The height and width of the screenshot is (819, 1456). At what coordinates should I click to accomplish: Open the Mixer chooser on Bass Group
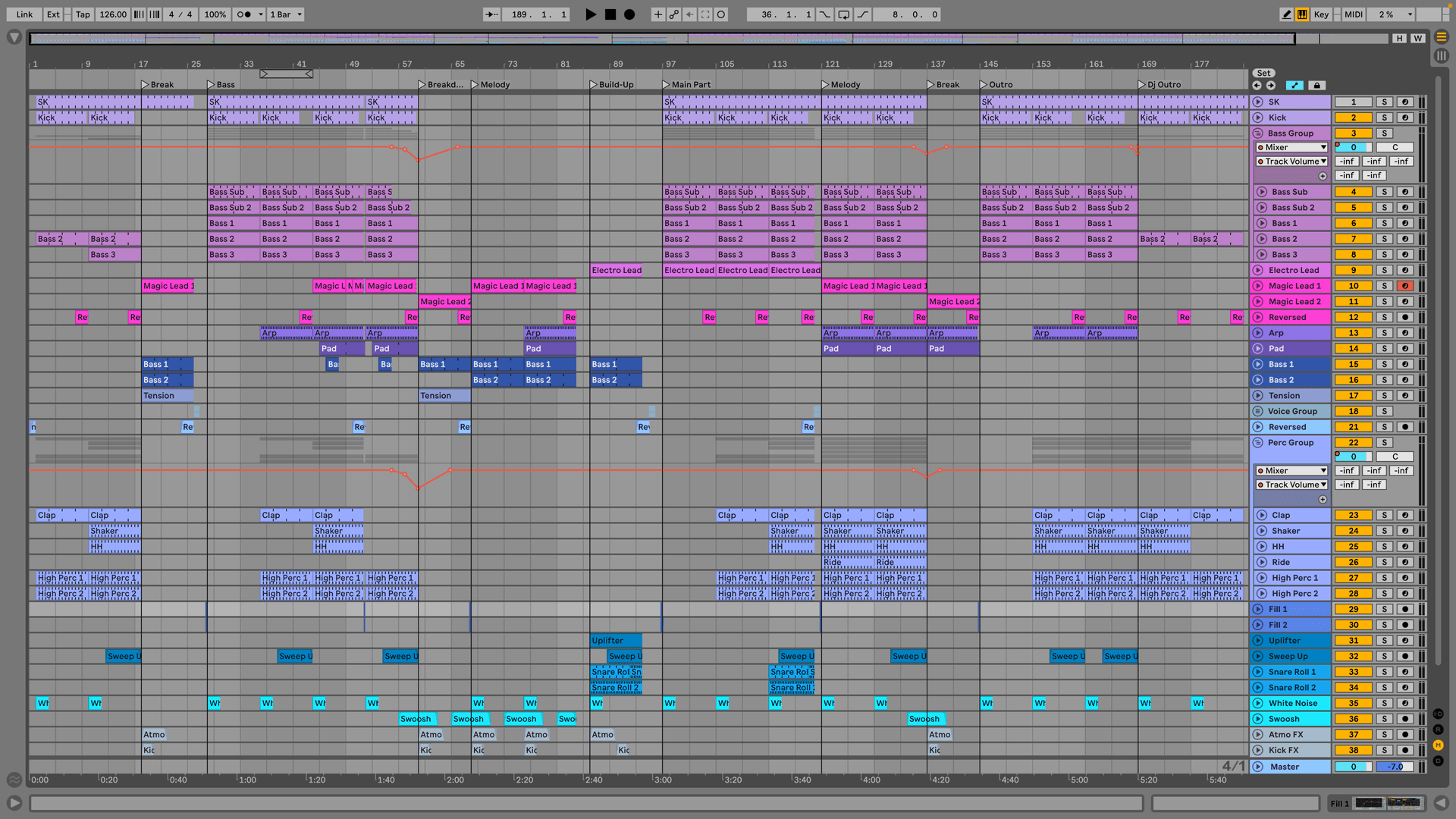[x=1290, y=147]
